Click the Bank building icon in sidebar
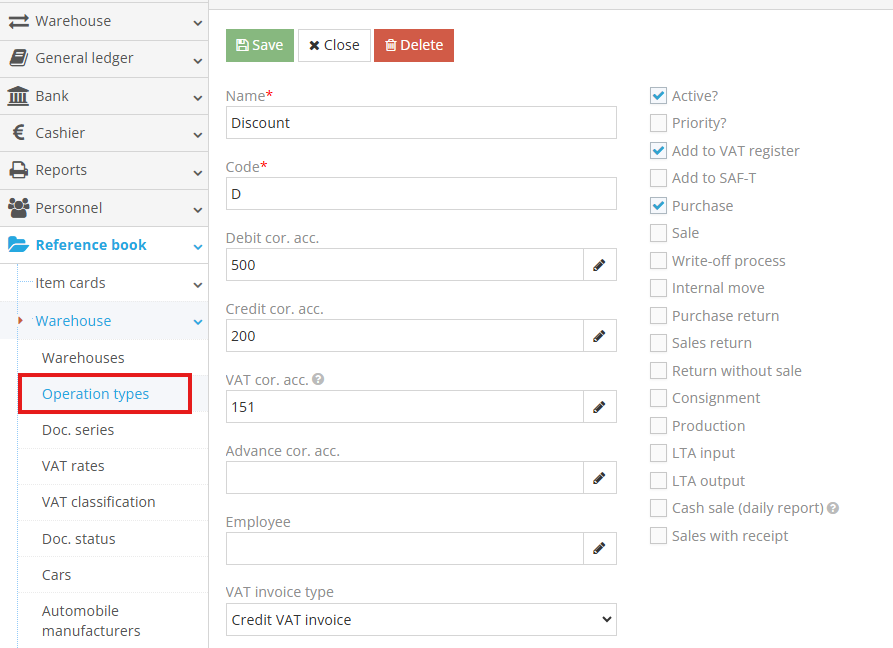Image resolution: width=893 pixels, height=648 pixels. pos(18,96)
